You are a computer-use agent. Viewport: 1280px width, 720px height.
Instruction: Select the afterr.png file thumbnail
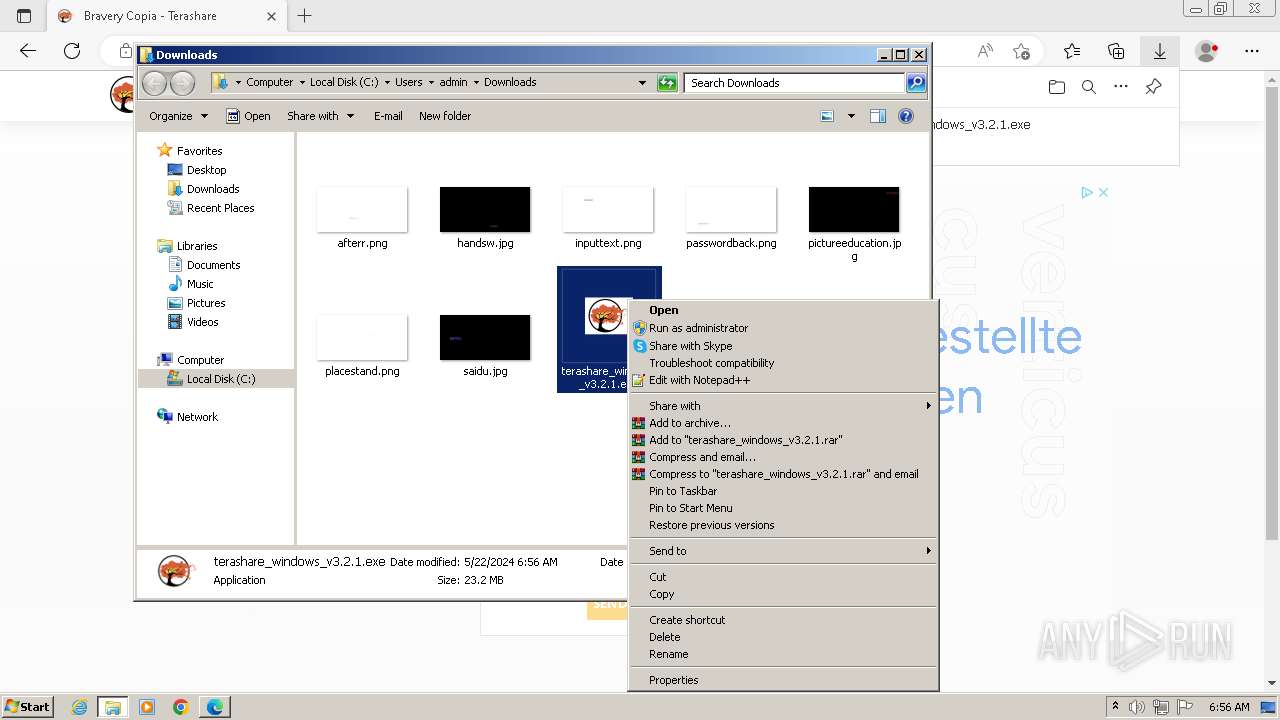tap(362, 210)
